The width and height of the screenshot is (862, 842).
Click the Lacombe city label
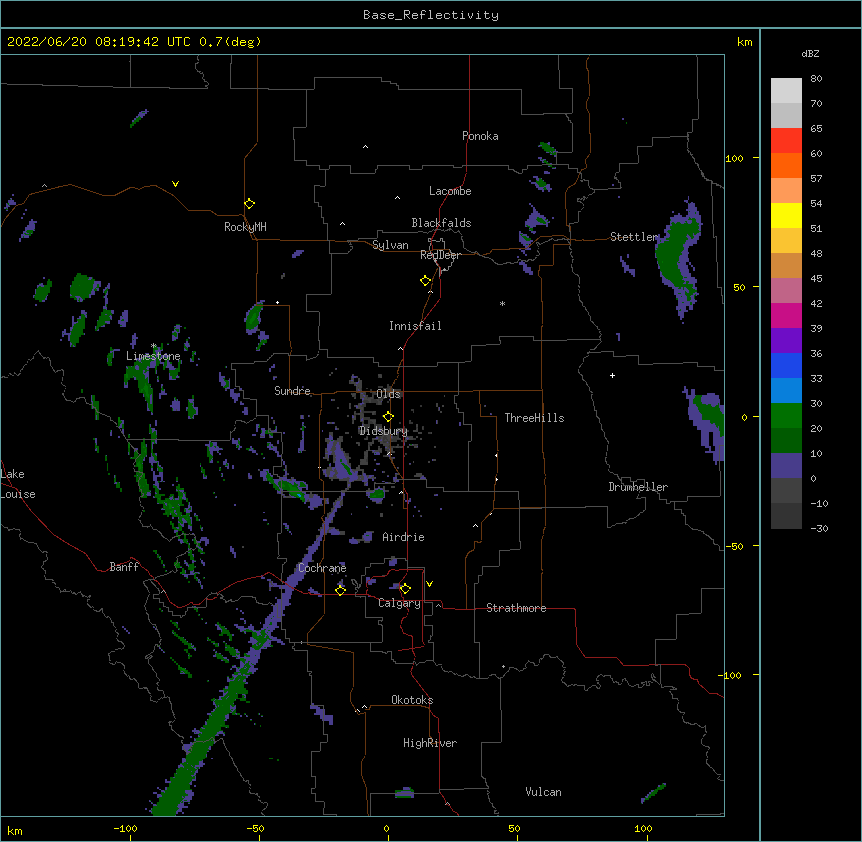click(x=450, y=191)
